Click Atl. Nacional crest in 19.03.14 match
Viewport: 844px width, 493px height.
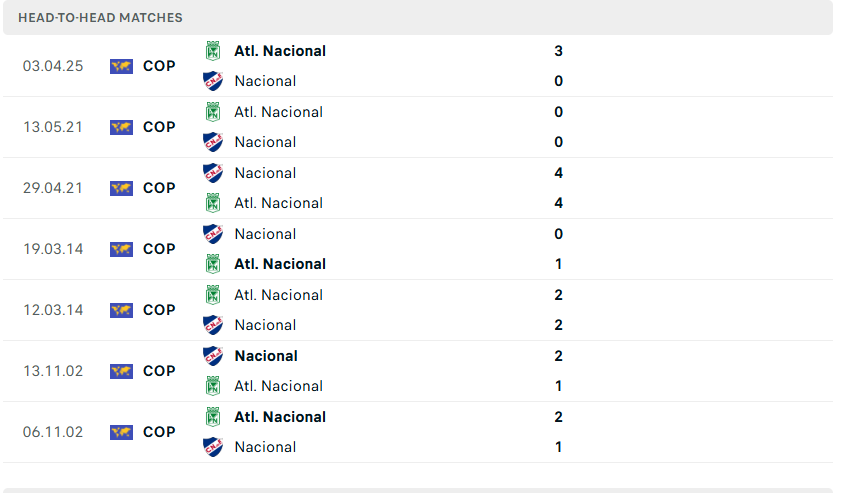coord(212,264)
